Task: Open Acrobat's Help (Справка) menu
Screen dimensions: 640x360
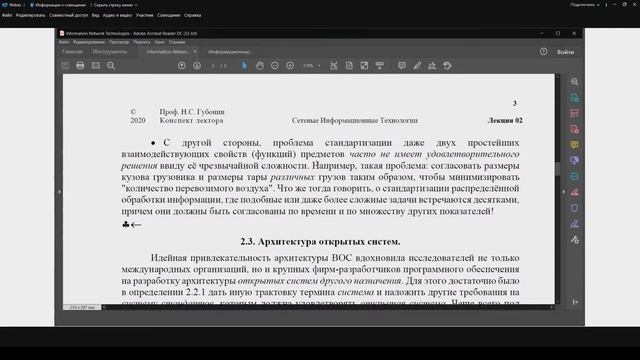Action: tap(177, 42)
